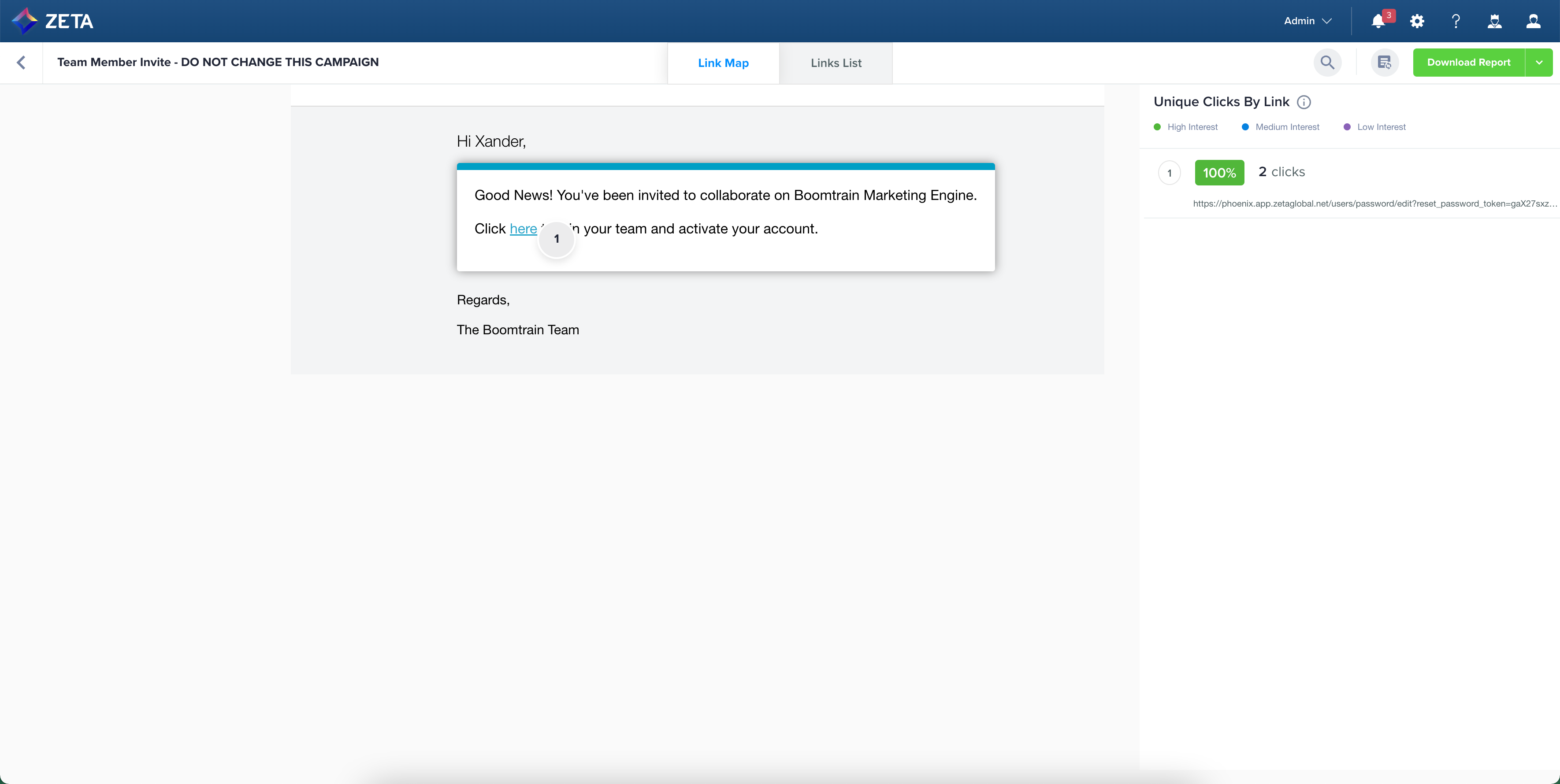Click the help question mark icon
The height and width of the screenshot is (784, 1560).
click(1456, 21)
